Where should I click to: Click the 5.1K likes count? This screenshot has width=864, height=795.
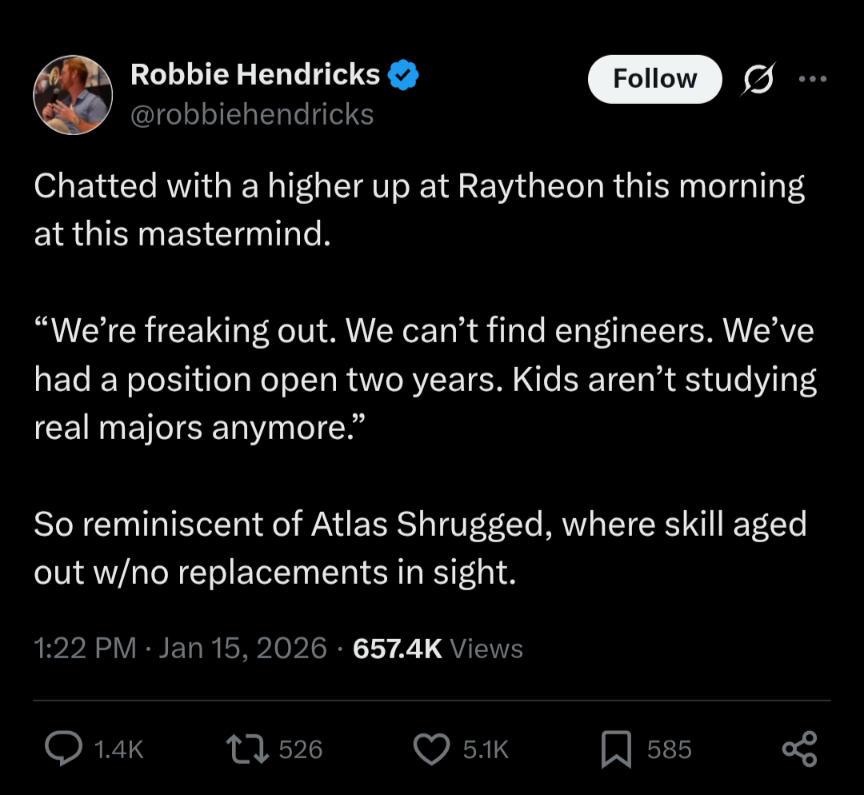tap(486, 749)
